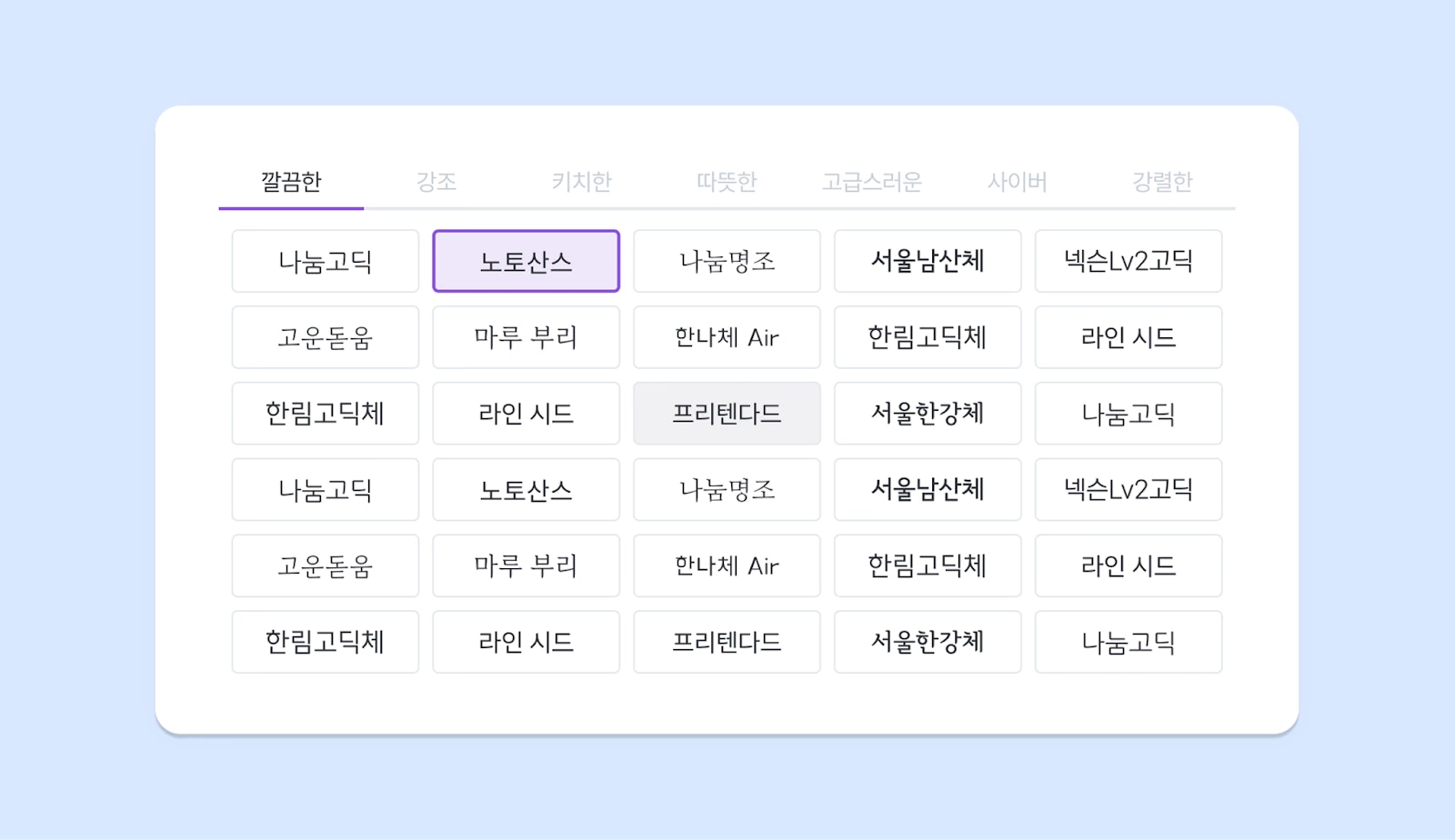The height and width of the screenshot is (840, 1455).
Task: Go to the 따뜻한 tab
Action: pyautogui.click(x=727, y=182)
